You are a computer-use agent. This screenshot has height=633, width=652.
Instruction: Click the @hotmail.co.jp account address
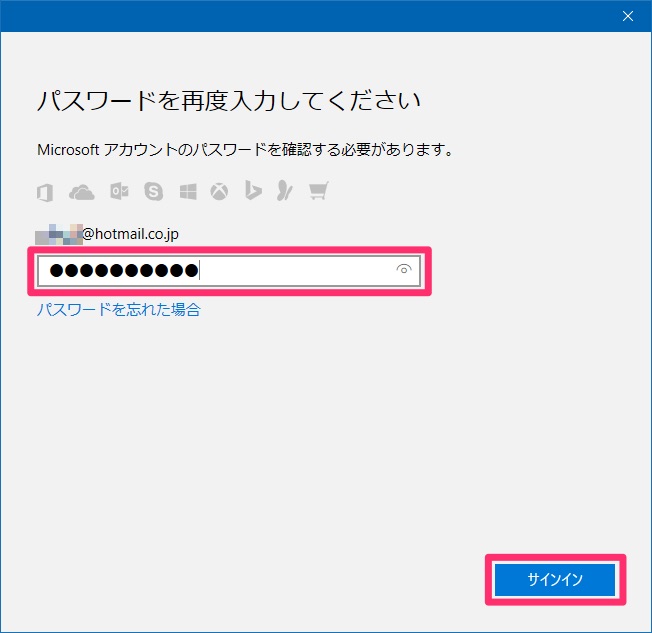point(107,234)
